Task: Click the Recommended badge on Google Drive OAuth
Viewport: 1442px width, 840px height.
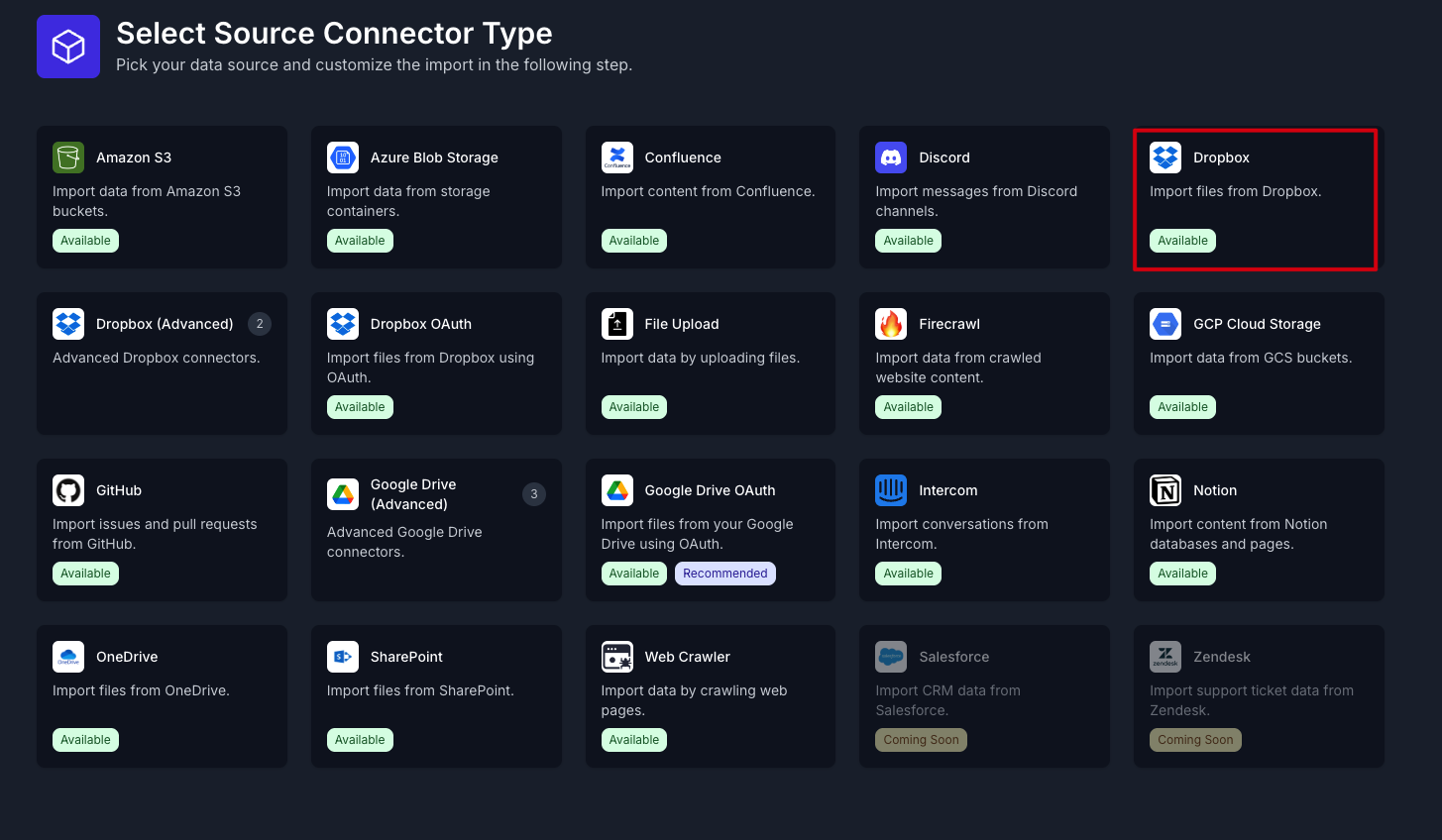Action: coord(725,574)
